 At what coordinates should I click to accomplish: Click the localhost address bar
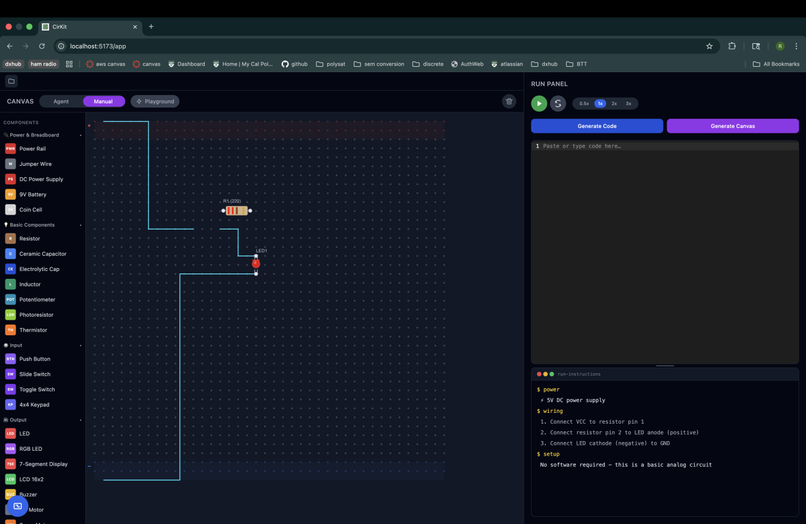point(380,46)
